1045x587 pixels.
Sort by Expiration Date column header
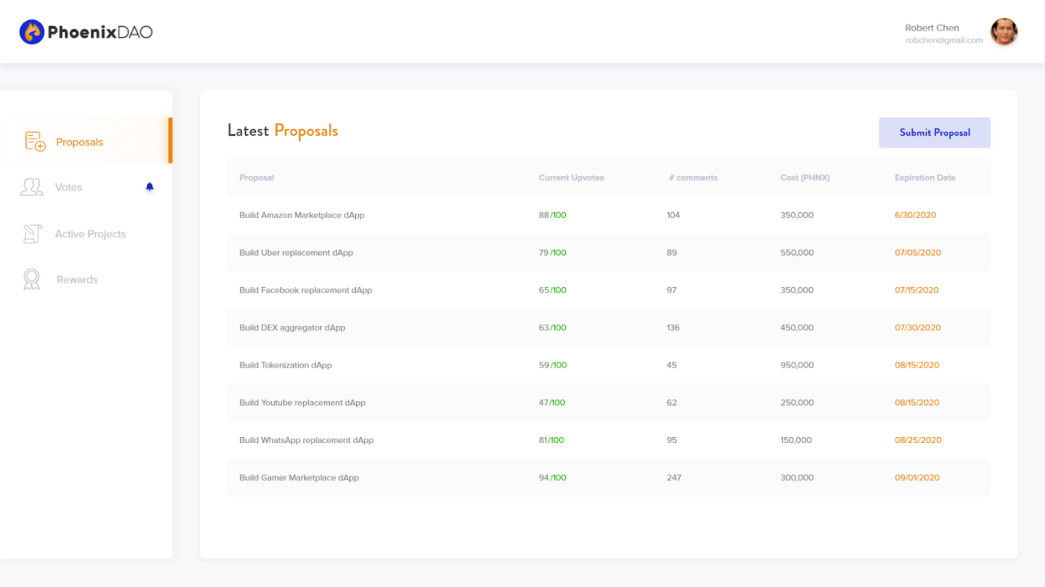pyautogui.click(x=925, y=178)
